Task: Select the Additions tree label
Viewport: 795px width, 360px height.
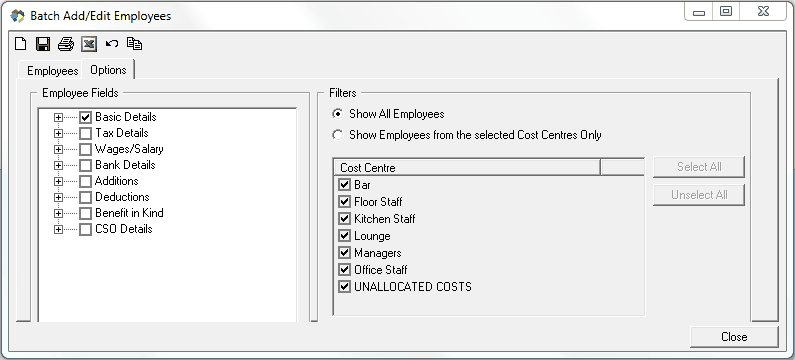Action: [117, 182]
